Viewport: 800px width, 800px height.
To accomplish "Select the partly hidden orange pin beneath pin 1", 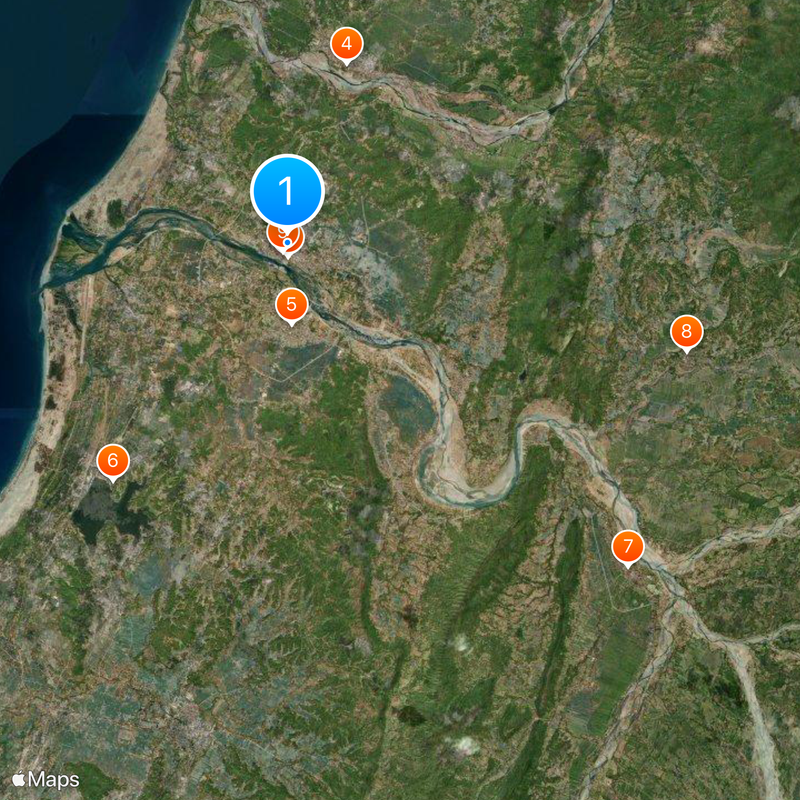I will click(x=286, y=242).
